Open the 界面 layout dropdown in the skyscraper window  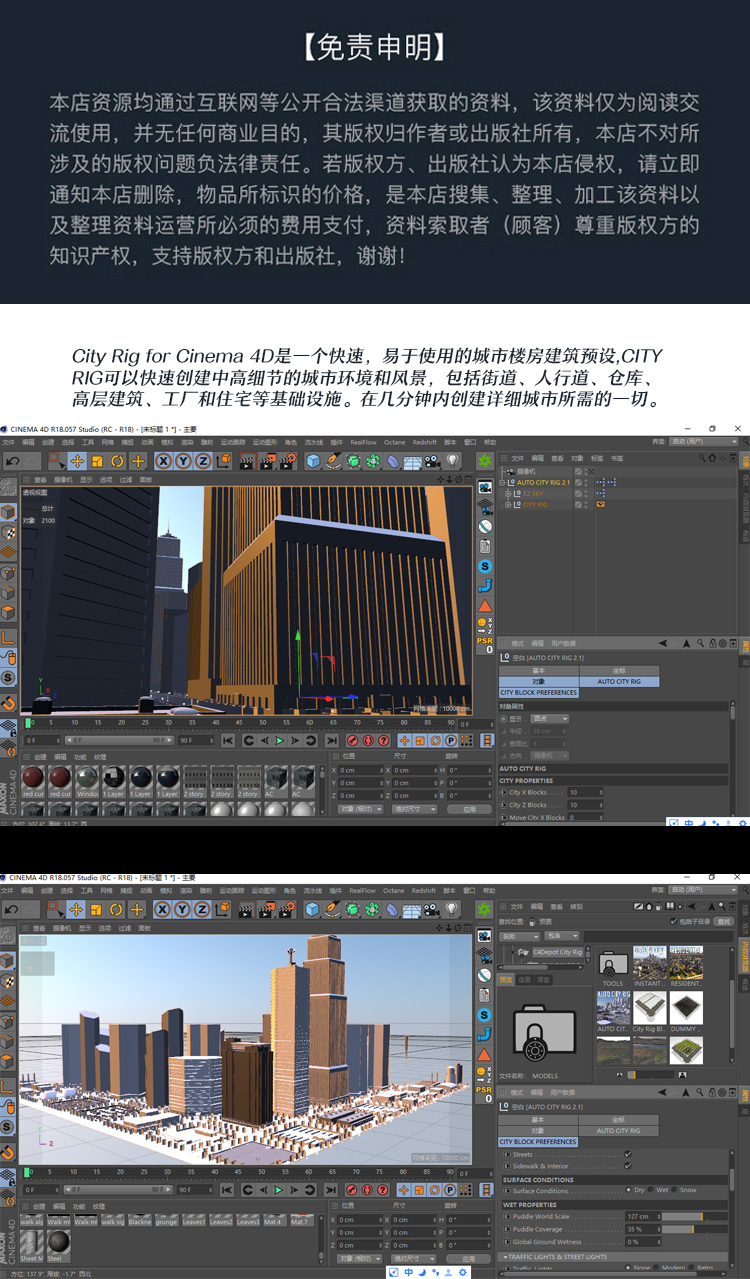pos(704,442)
